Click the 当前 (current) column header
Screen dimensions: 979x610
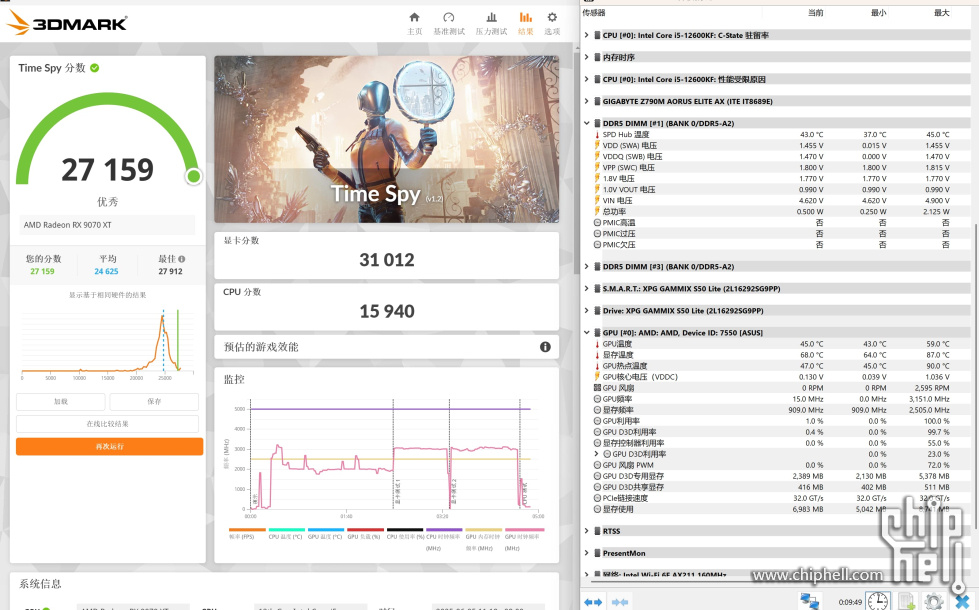815,12
